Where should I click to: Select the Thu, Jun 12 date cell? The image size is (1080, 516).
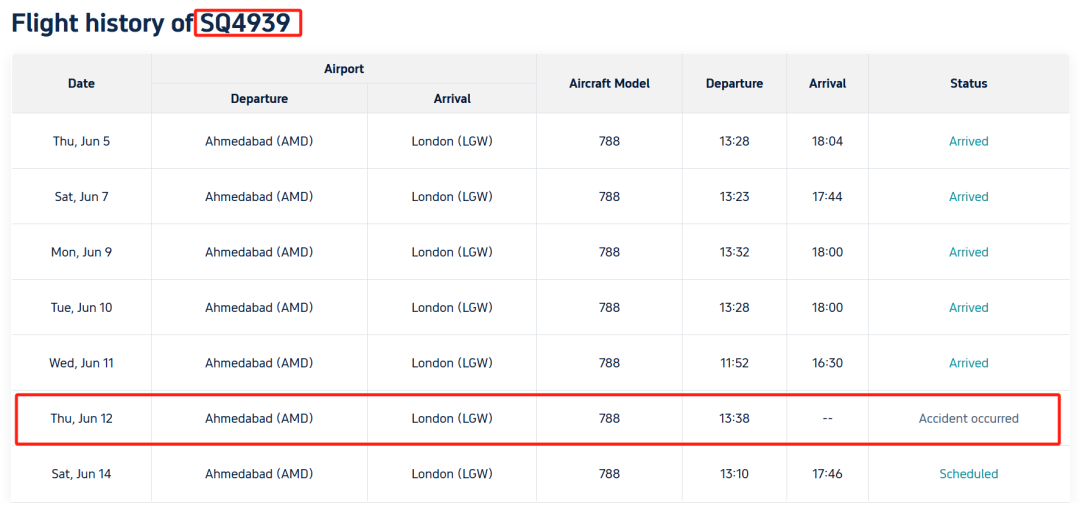tap(81, 419)
